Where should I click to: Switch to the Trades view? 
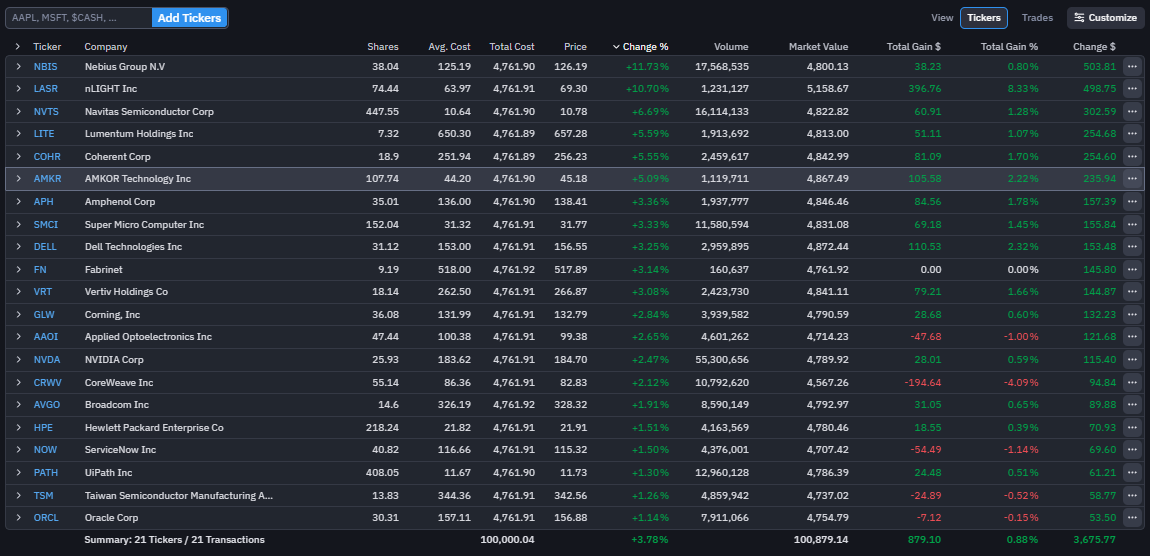coord(1037,18)
